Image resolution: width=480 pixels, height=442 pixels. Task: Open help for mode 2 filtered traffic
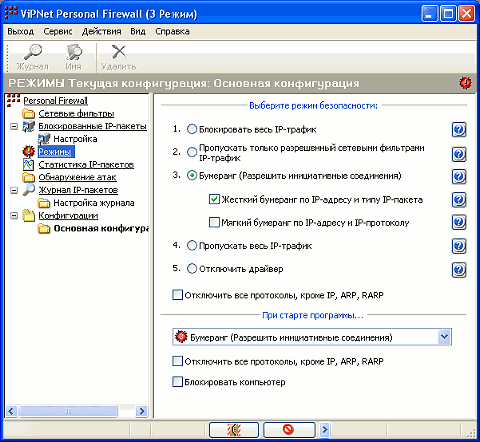tap(459, 154)
